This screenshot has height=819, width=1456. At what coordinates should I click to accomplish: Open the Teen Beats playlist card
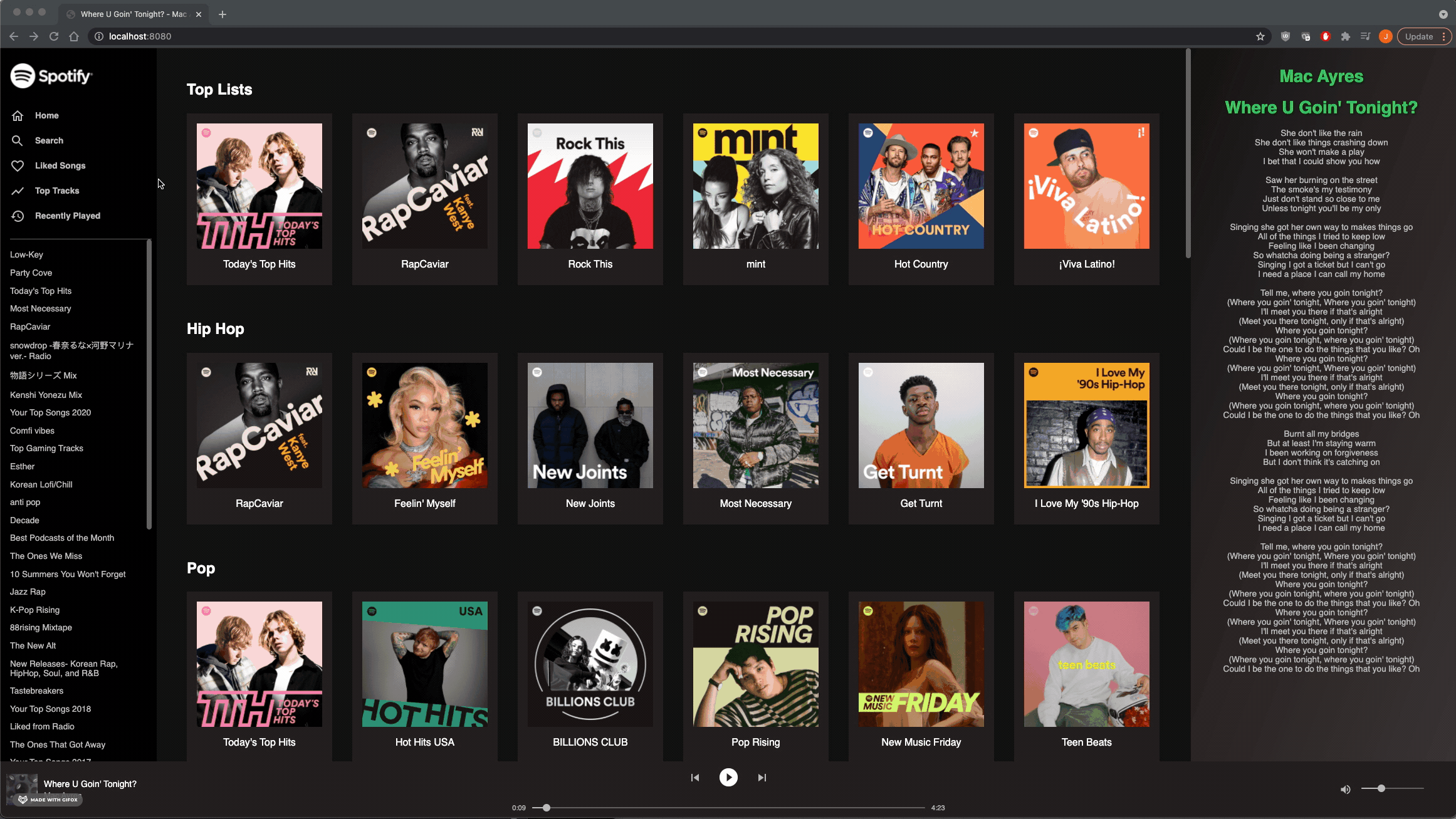pyautogui.click(x=1087, y=677)
